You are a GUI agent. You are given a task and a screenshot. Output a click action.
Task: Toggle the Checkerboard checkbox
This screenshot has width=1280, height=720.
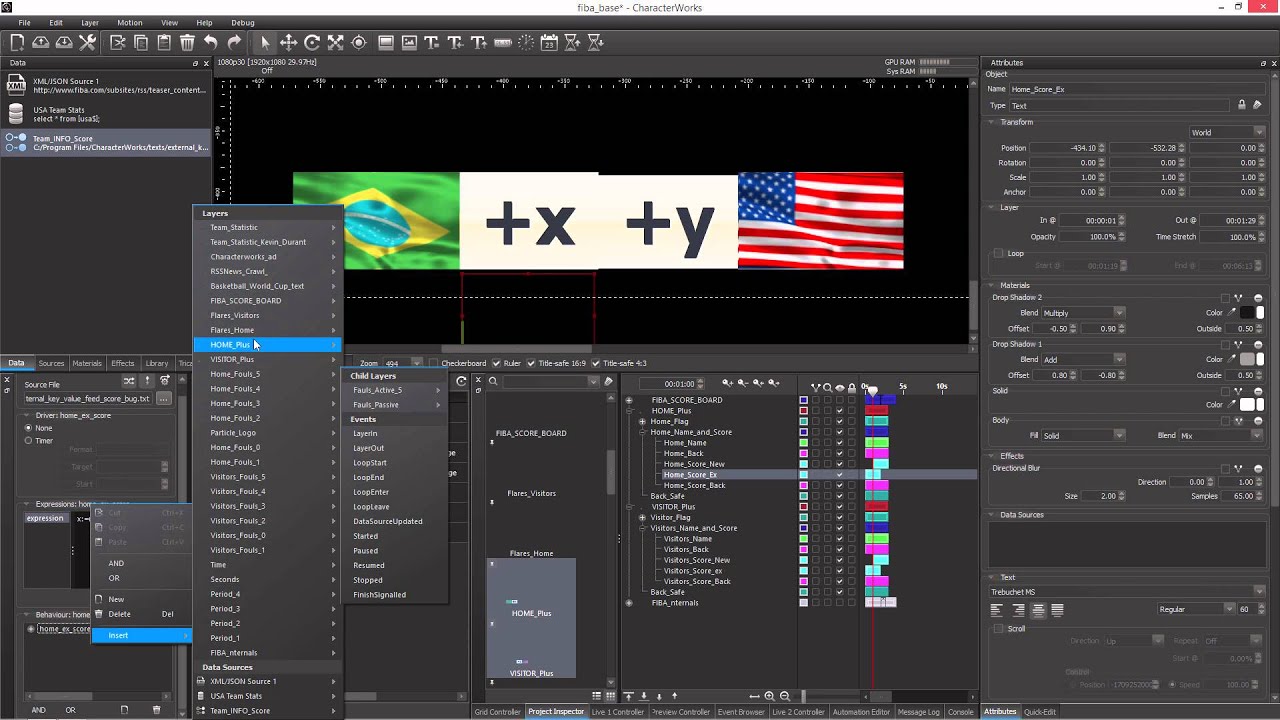435,363
